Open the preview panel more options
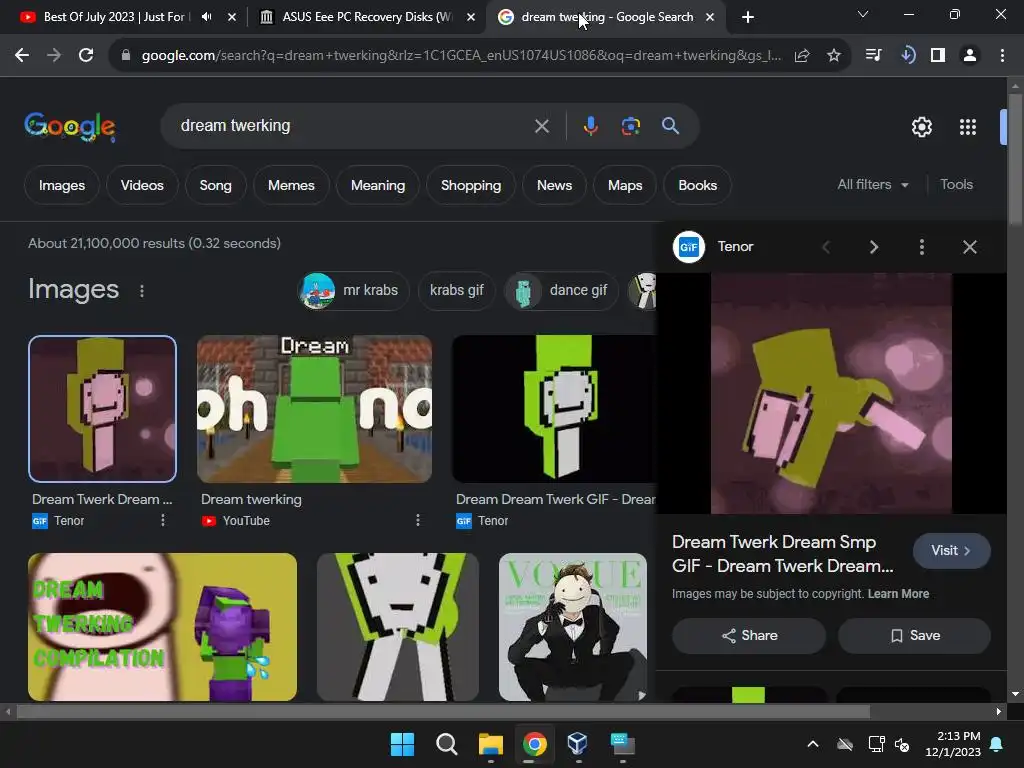Screen dimensions: 1024x768 click(x=921, y=247)
